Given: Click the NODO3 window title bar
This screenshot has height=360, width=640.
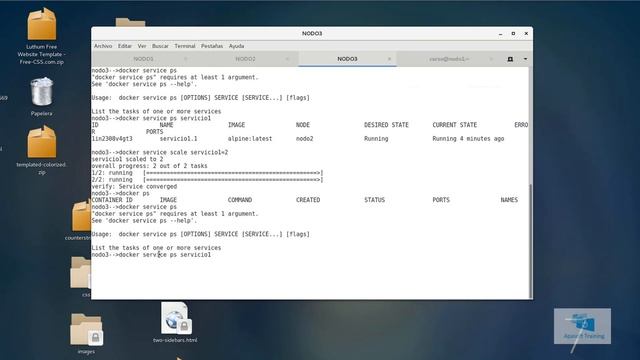Looking at the screenshot, I should coord(312,34).
